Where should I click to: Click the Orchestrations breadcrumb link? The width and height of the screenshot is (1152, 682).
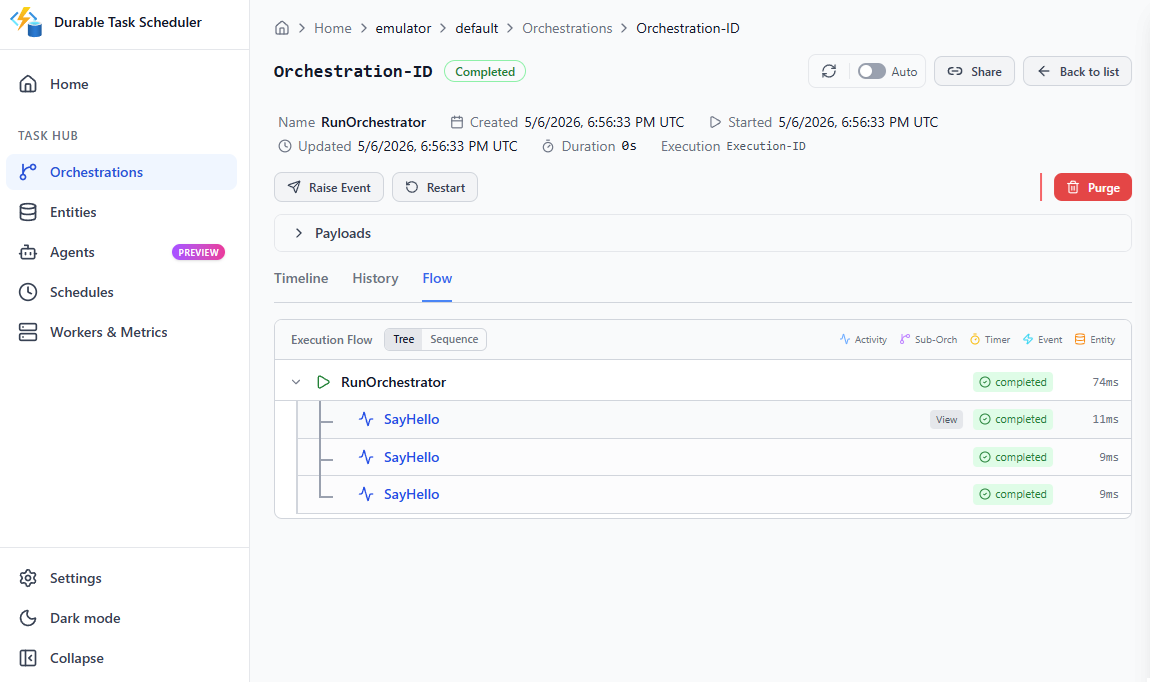(567, 28)
